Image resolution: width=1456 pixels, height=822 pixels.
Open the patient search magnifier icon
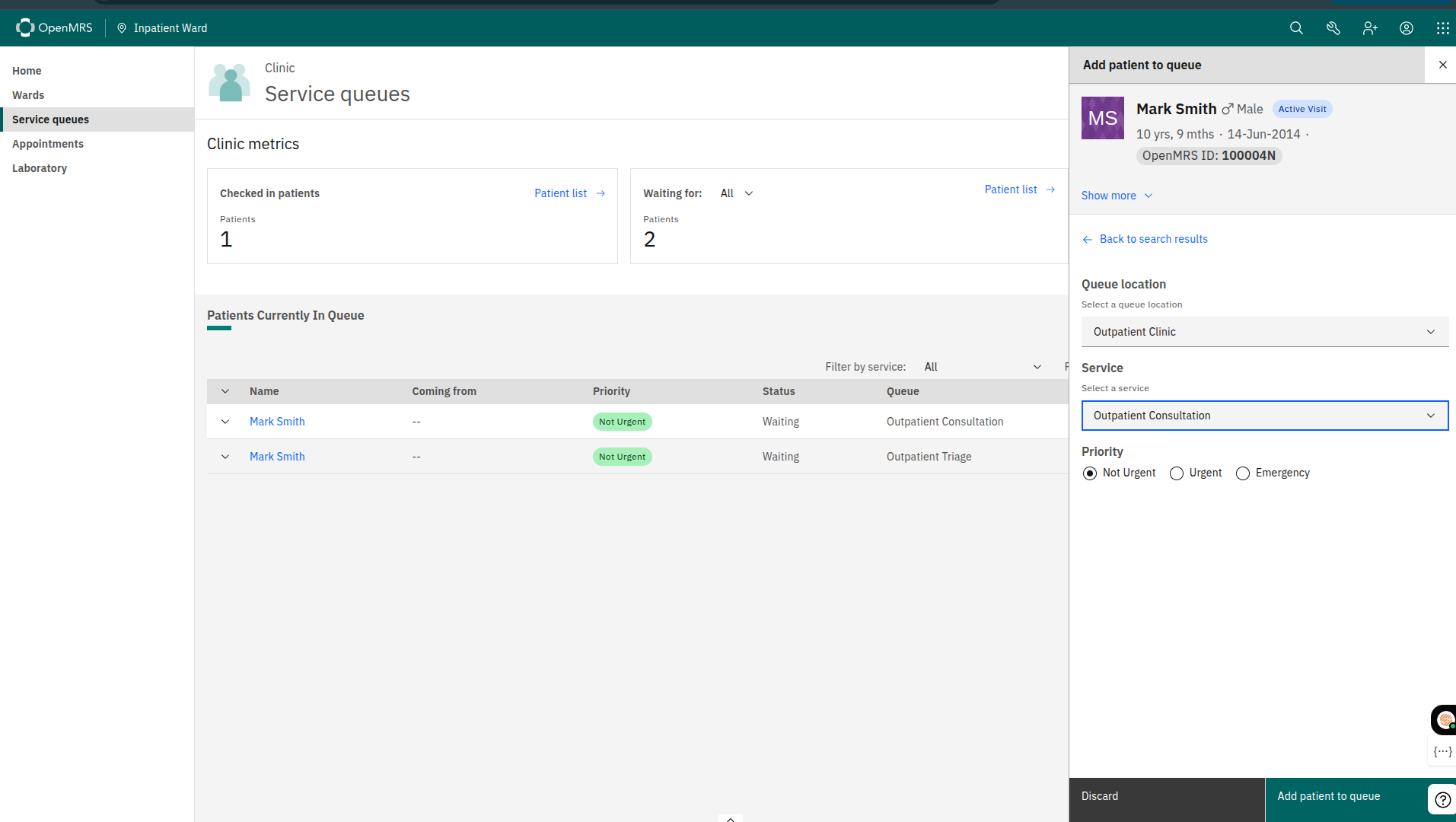pos(1296,28)
